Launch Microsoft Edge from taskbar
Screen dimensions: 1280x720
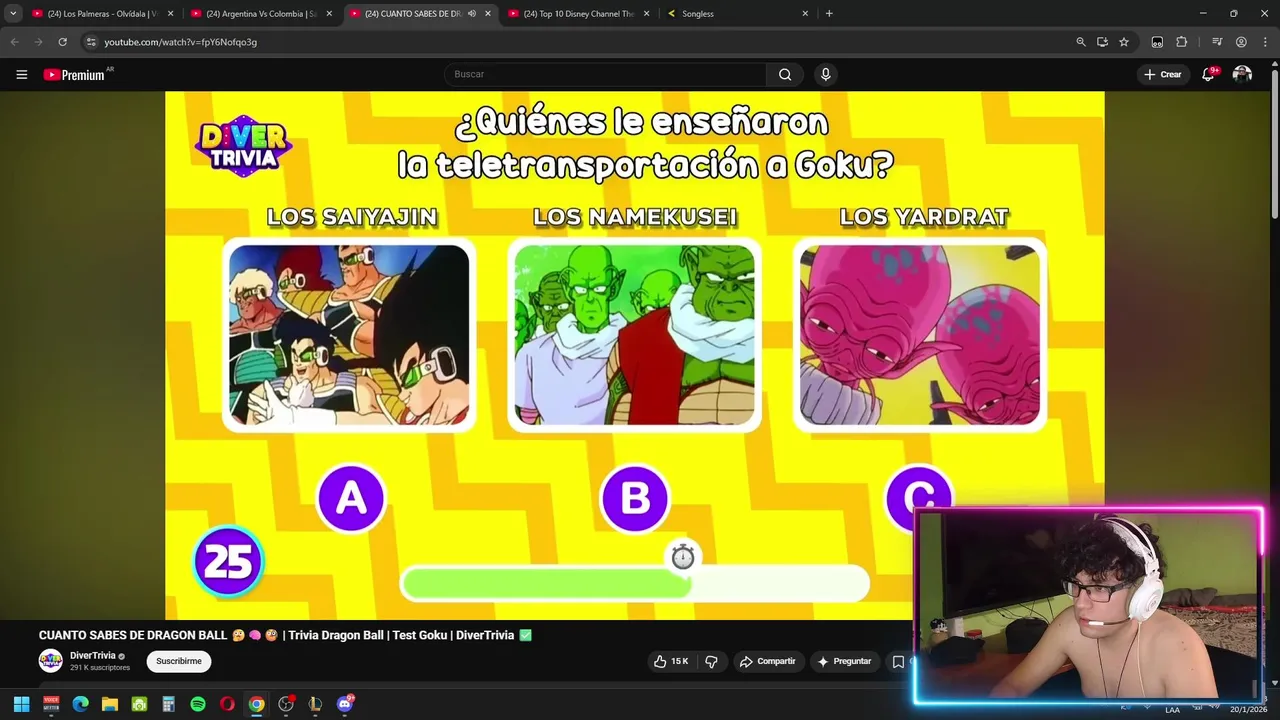tap(81, 704)
